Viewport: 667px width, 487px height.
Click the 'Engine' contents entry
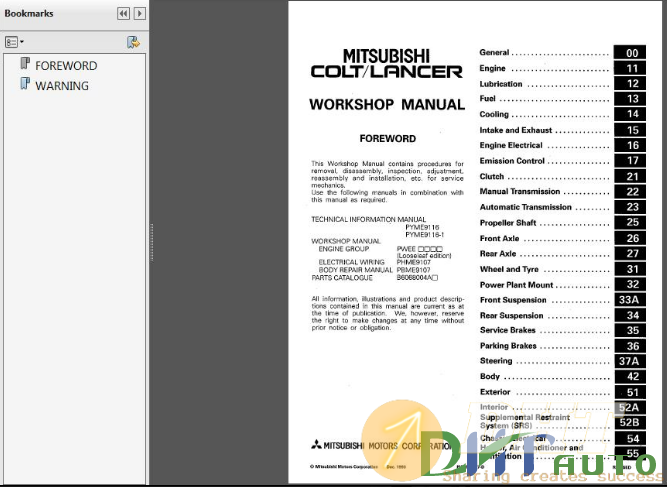click(493, 68)
